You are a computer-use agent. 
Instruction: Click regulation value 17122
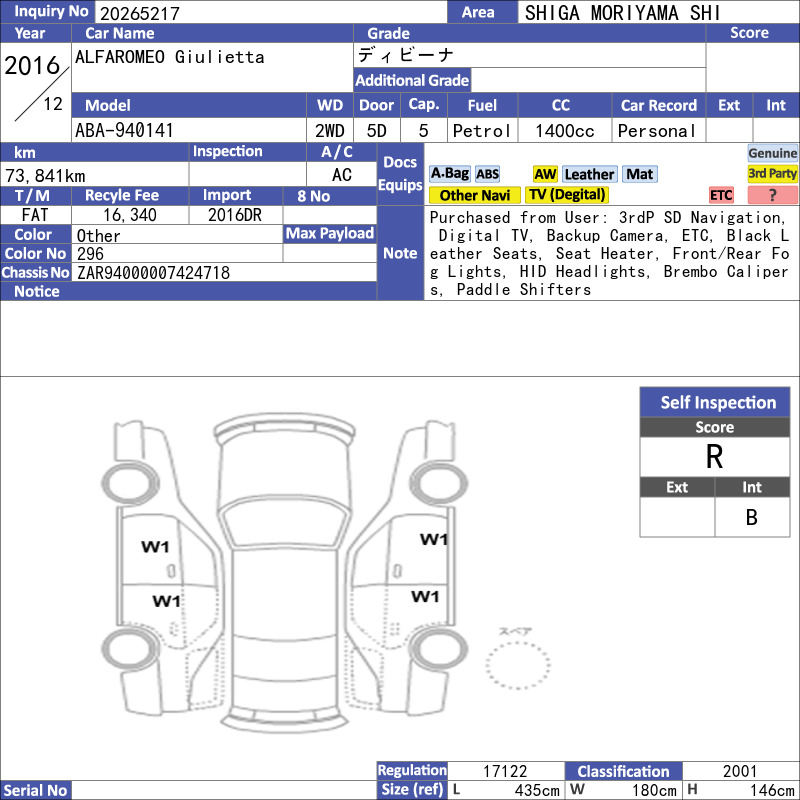[505, 771]
